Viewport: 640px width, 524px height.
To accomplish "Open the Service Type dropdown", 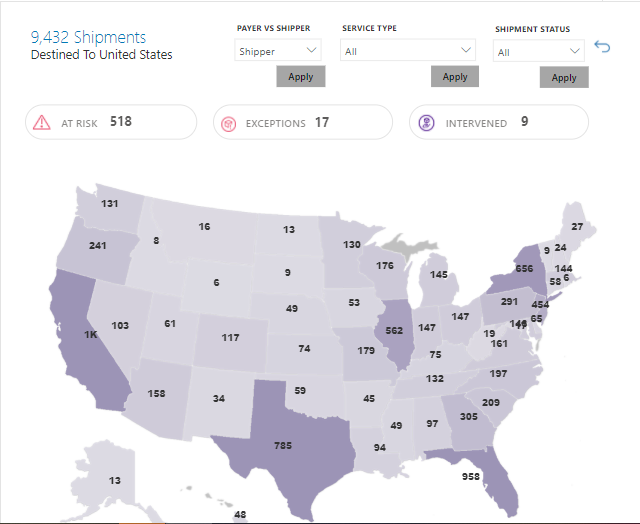I will (408, 50).
